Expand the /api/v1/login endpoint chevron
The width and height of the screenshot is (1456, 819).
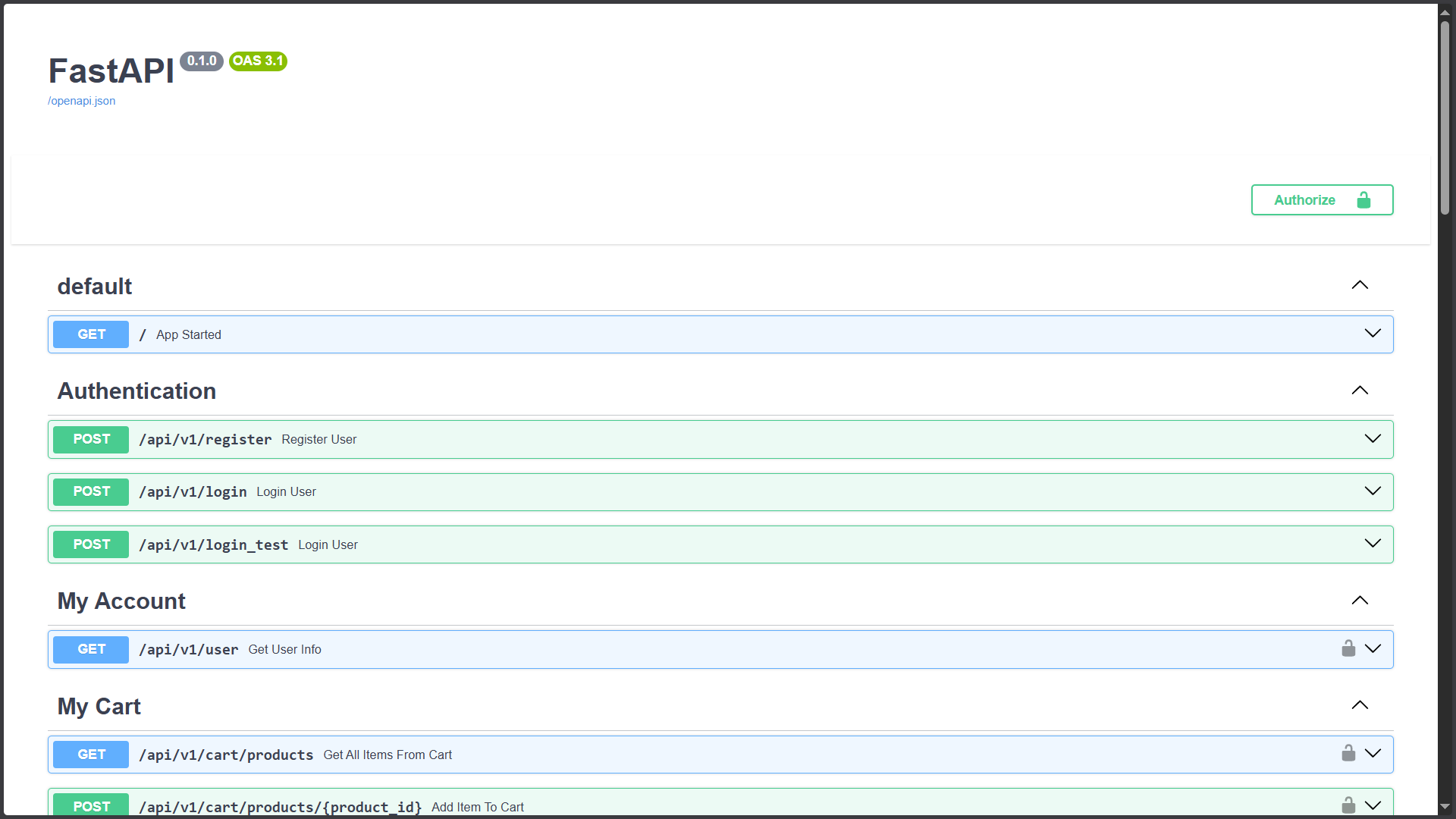[x=1373, y=491]
